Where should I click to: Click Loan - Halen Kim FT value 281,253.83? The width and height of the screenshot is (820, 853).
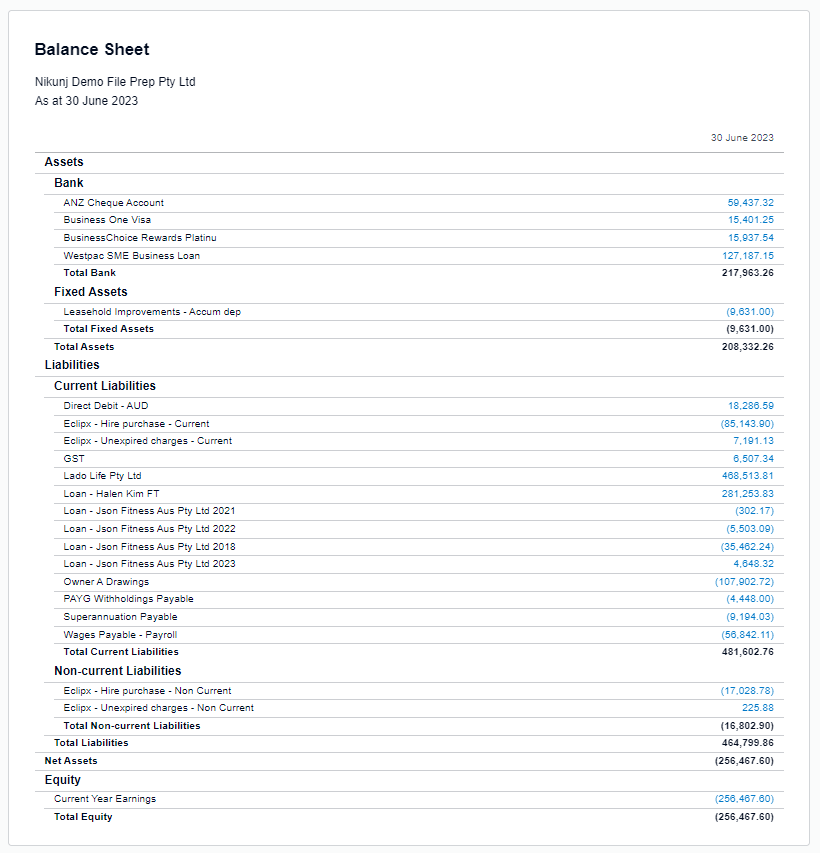tap(748, 493)
